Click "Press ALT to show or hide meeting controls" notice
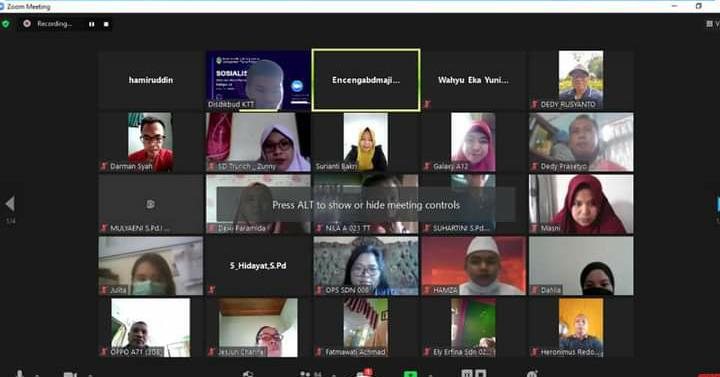 point(366,205)
